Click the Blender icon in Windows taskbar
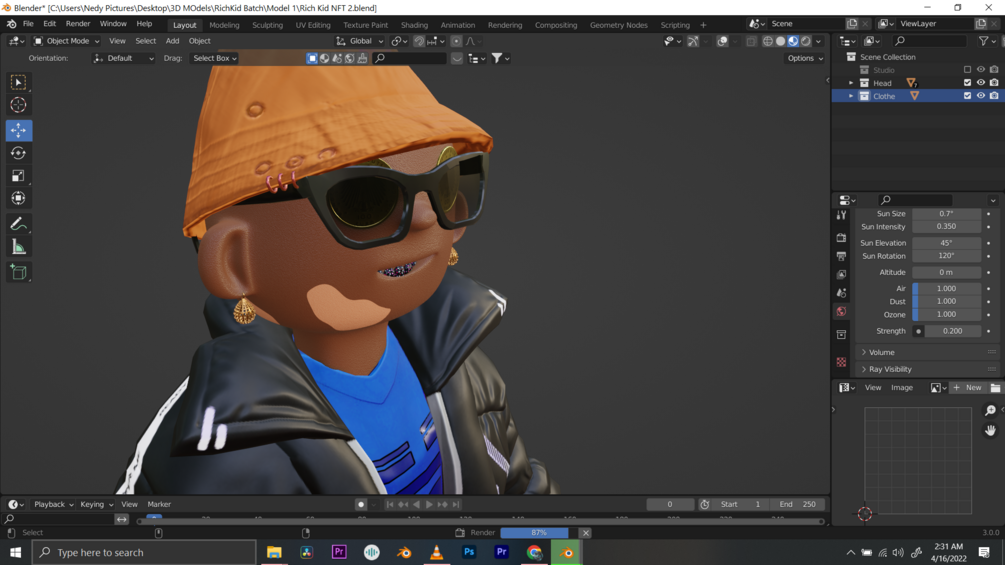The image size is (1005, 565). pos(567,552)
